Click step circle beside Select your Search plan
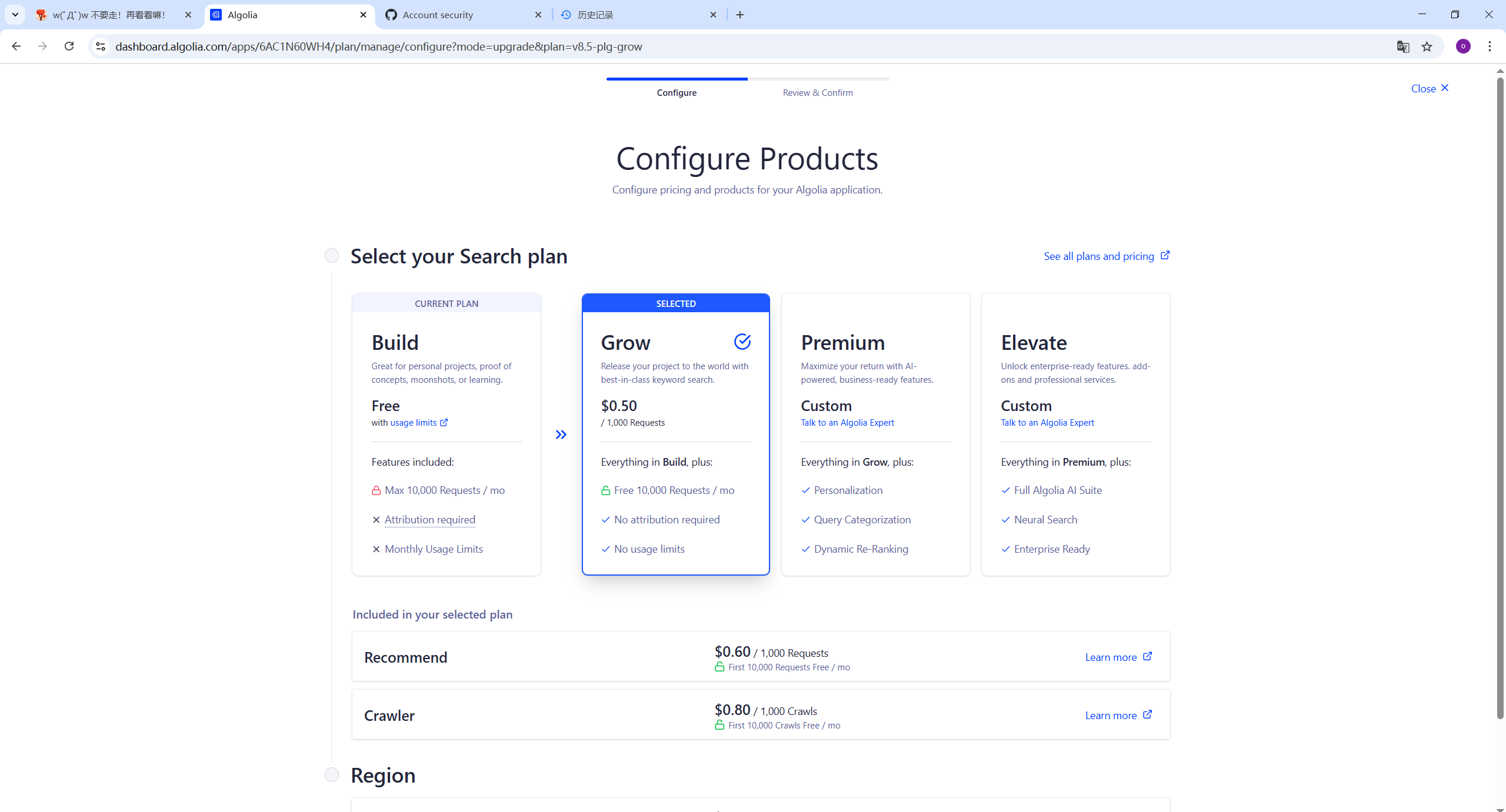 332,255
